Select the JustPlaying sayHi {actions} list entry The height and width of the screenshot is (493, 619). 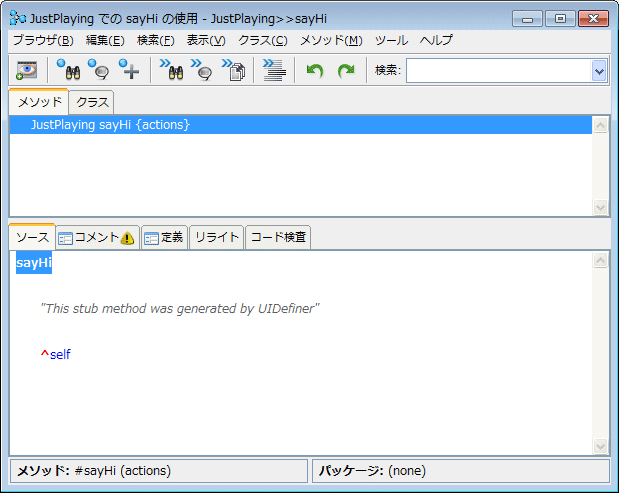(110, 125)
